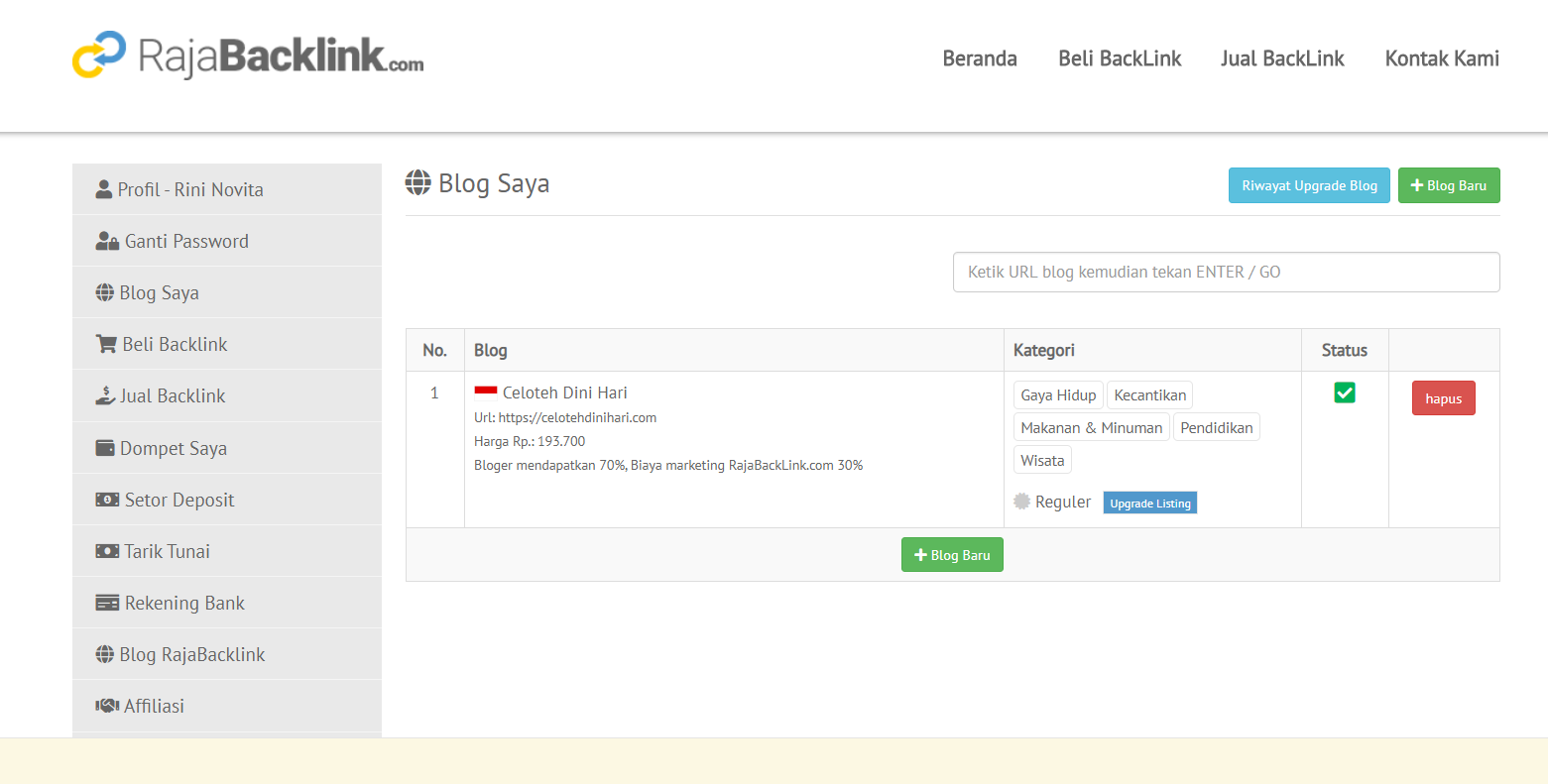
Task: Open Blog RajaBacklink in the sidebar
Action: (227, 654)
